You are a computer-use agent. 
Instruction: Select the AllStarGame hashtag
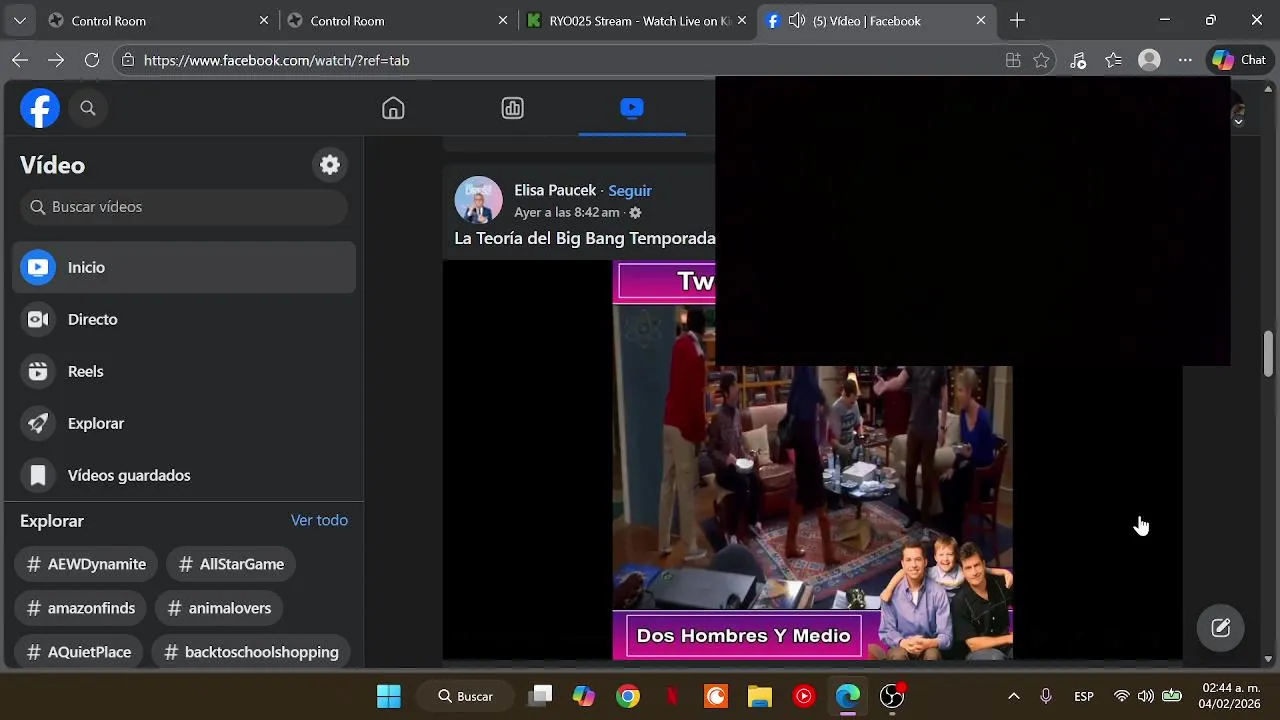(x=231, y=564)
